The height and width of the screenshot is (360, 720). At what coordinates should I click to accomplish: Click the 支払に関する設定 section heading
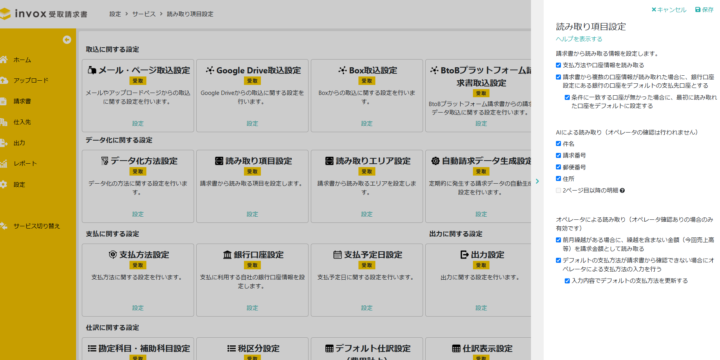point(112,234)
